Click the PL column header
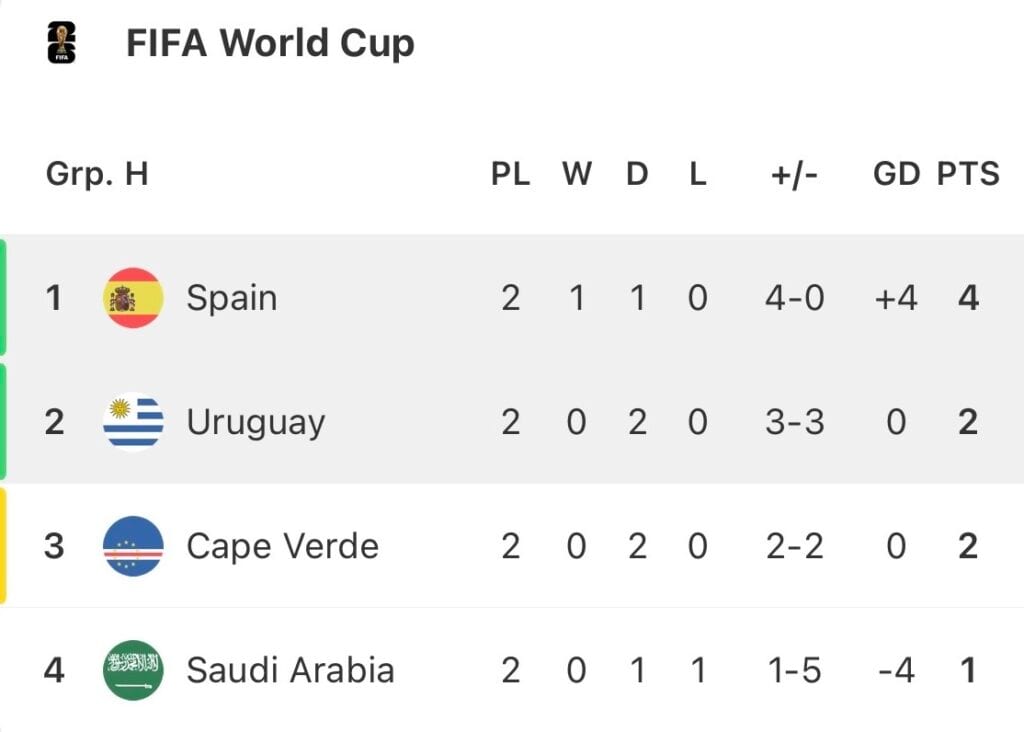 [x=511, y=174]
